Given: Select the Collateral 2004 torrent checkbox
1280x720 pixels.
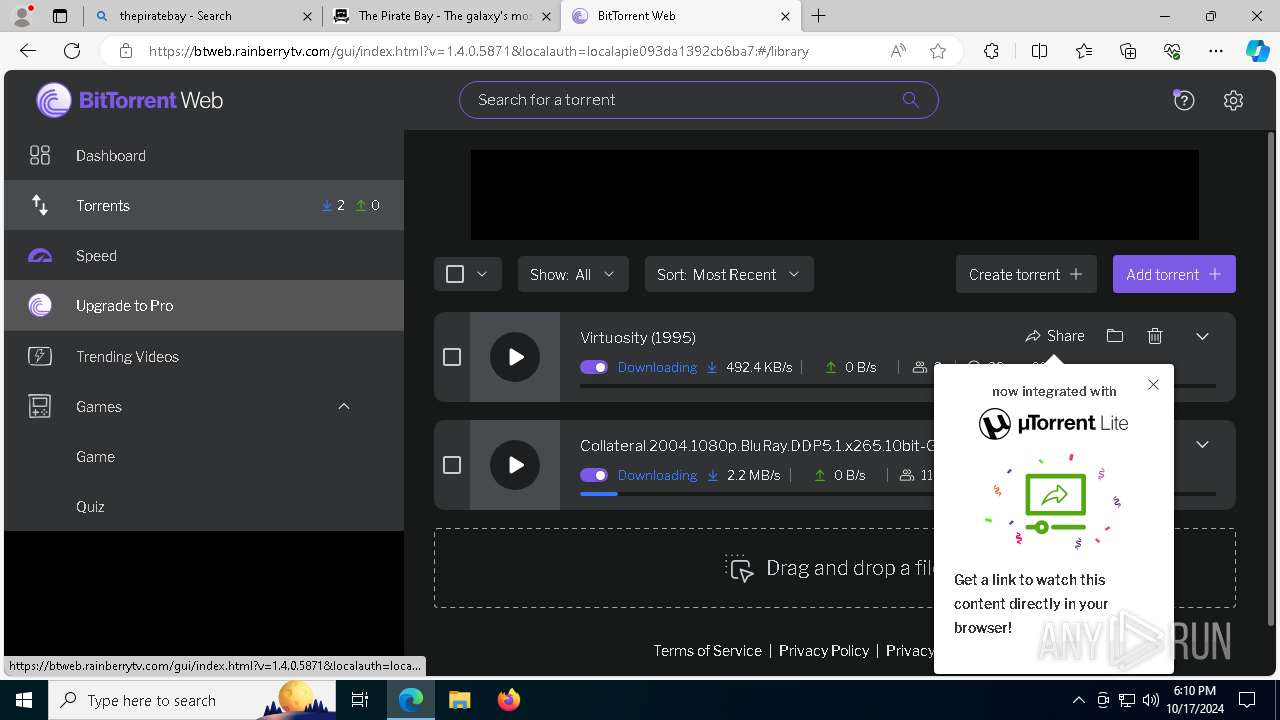Looking at the screenshot, I should click(x=452, y=465).
